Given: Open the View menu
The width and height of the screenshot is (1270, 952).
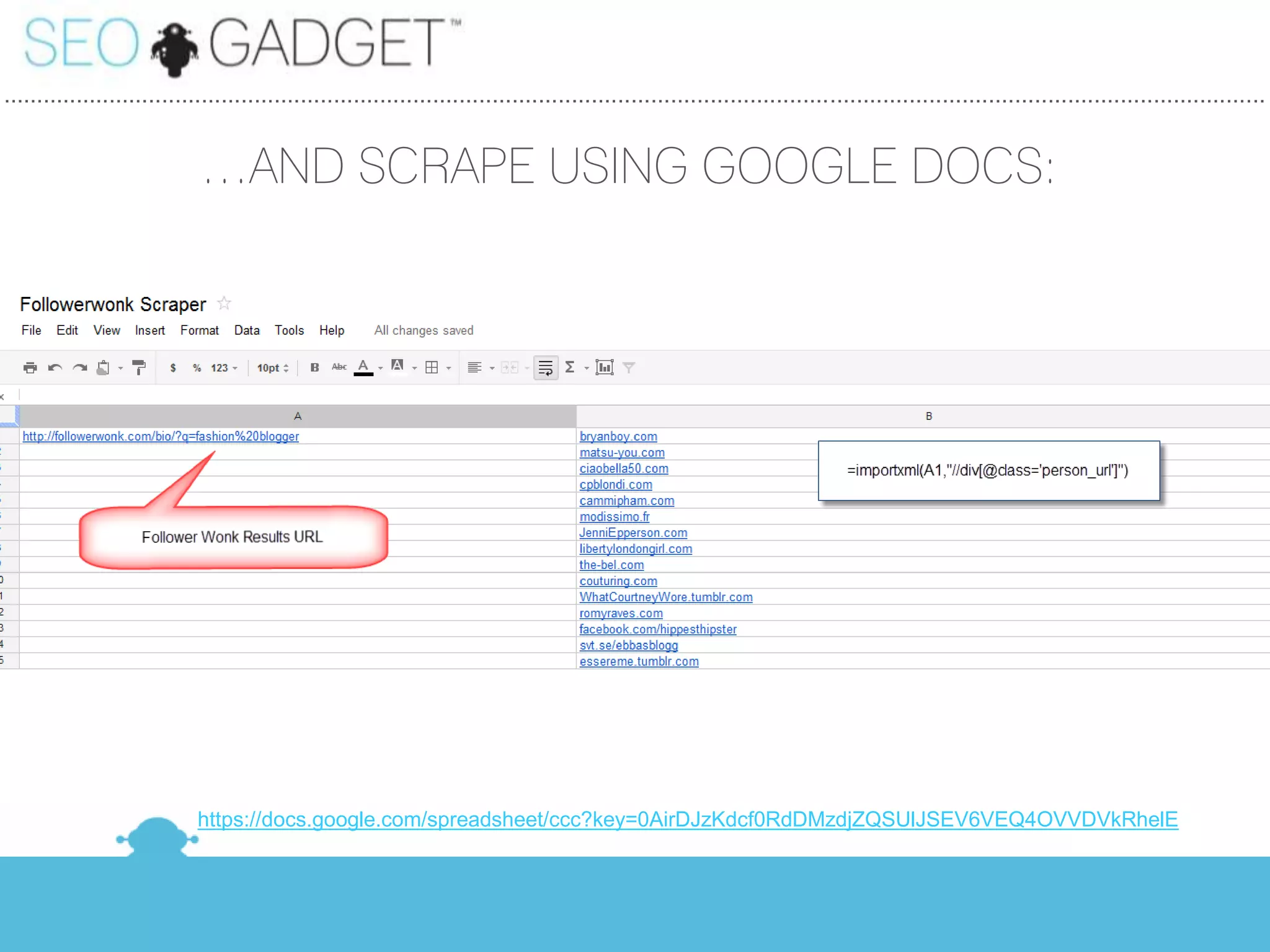Looking at the screenshot, I should tap(107, 330).
